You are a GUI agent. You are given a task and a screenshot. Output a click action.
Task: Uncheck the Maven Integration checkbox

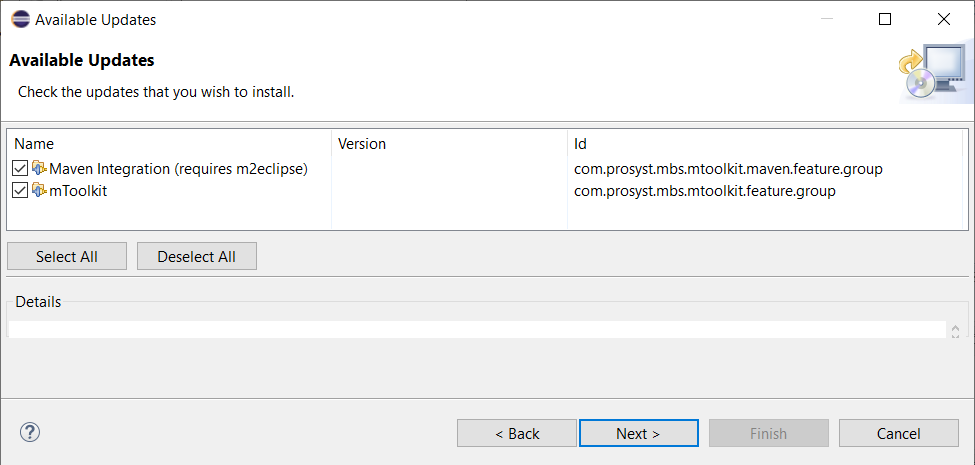(21, 168)
